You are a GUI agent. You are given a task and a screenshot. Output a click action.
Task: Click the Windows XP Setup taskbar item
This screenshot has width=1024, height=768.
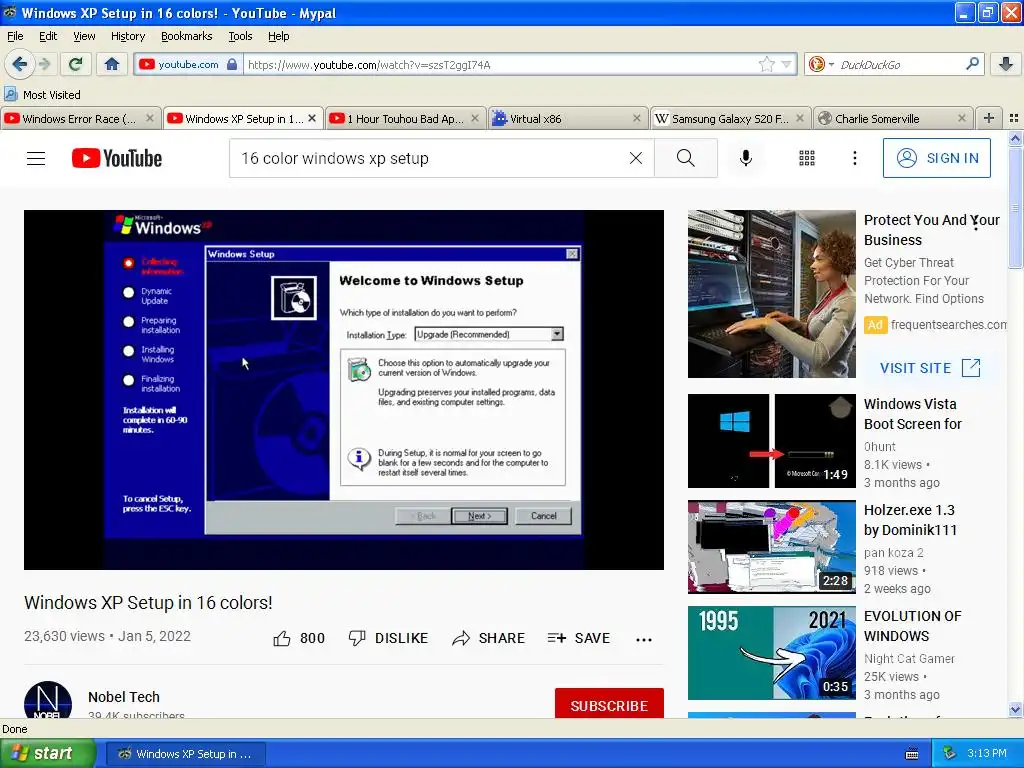tap(186, 754)
